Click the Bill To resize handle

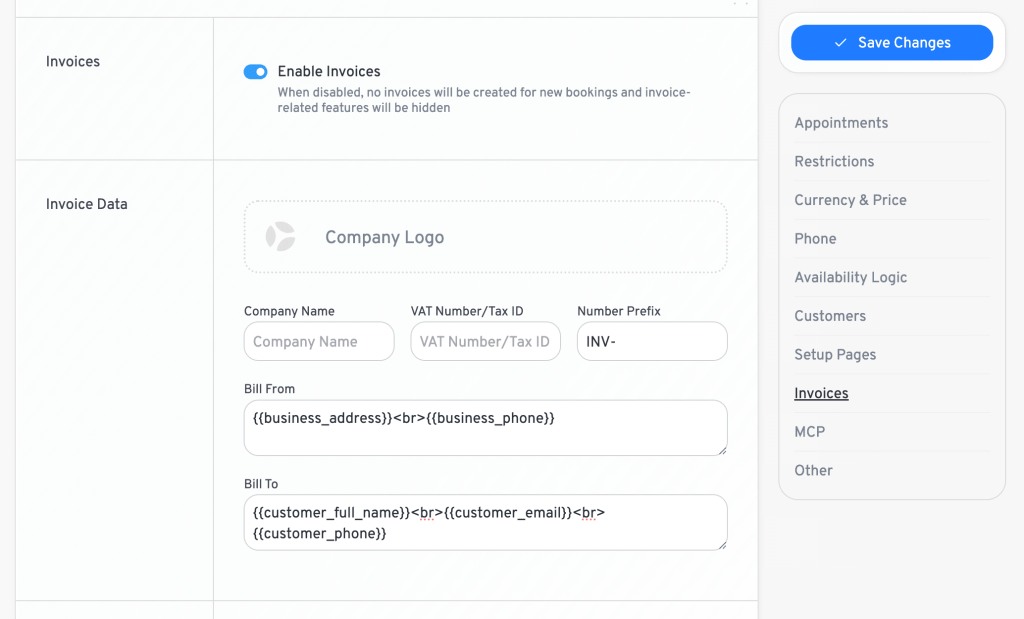(x=722, y=545)
